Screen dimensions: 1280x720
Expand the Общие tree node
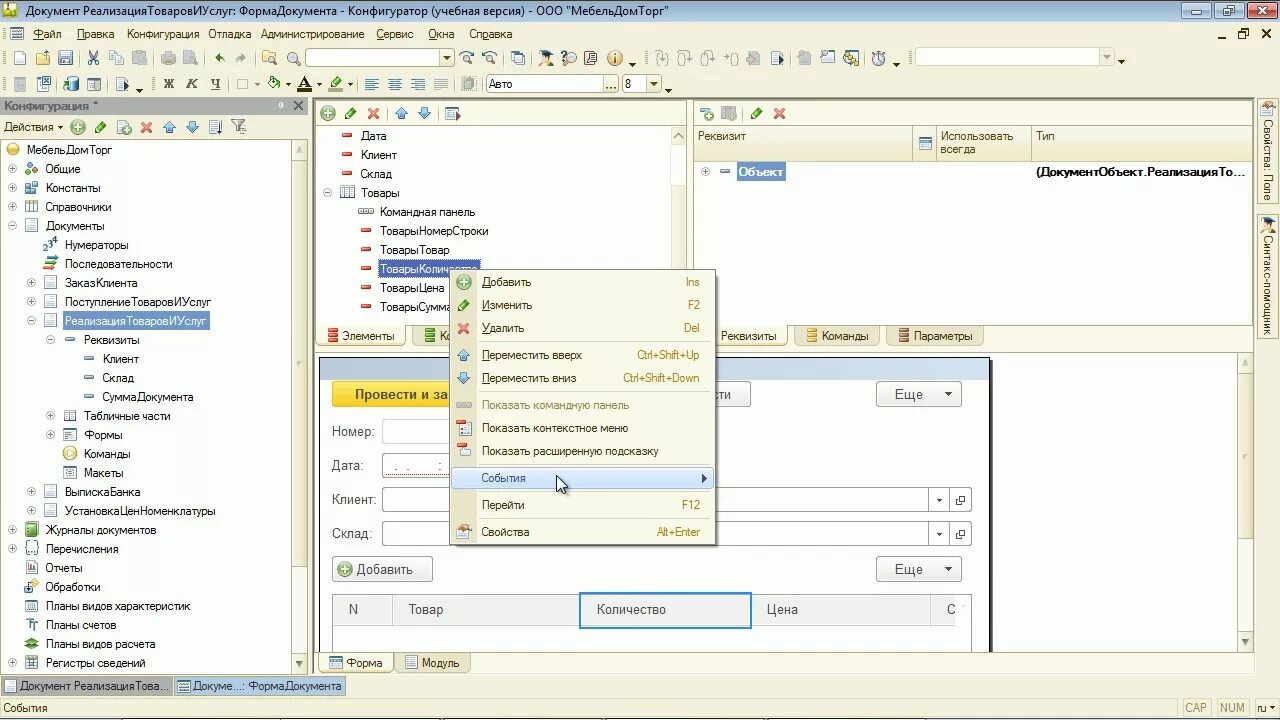12,169
